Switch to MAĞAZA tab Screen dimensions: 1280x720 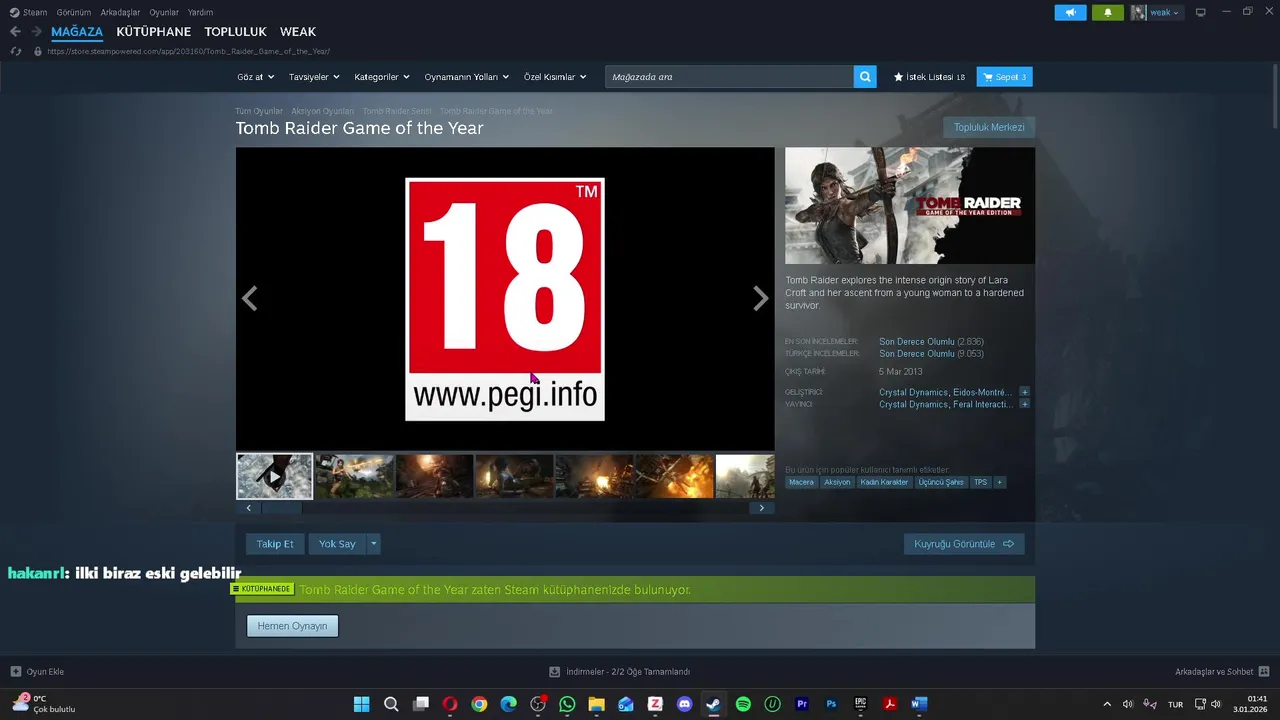(x=77, y=32)
